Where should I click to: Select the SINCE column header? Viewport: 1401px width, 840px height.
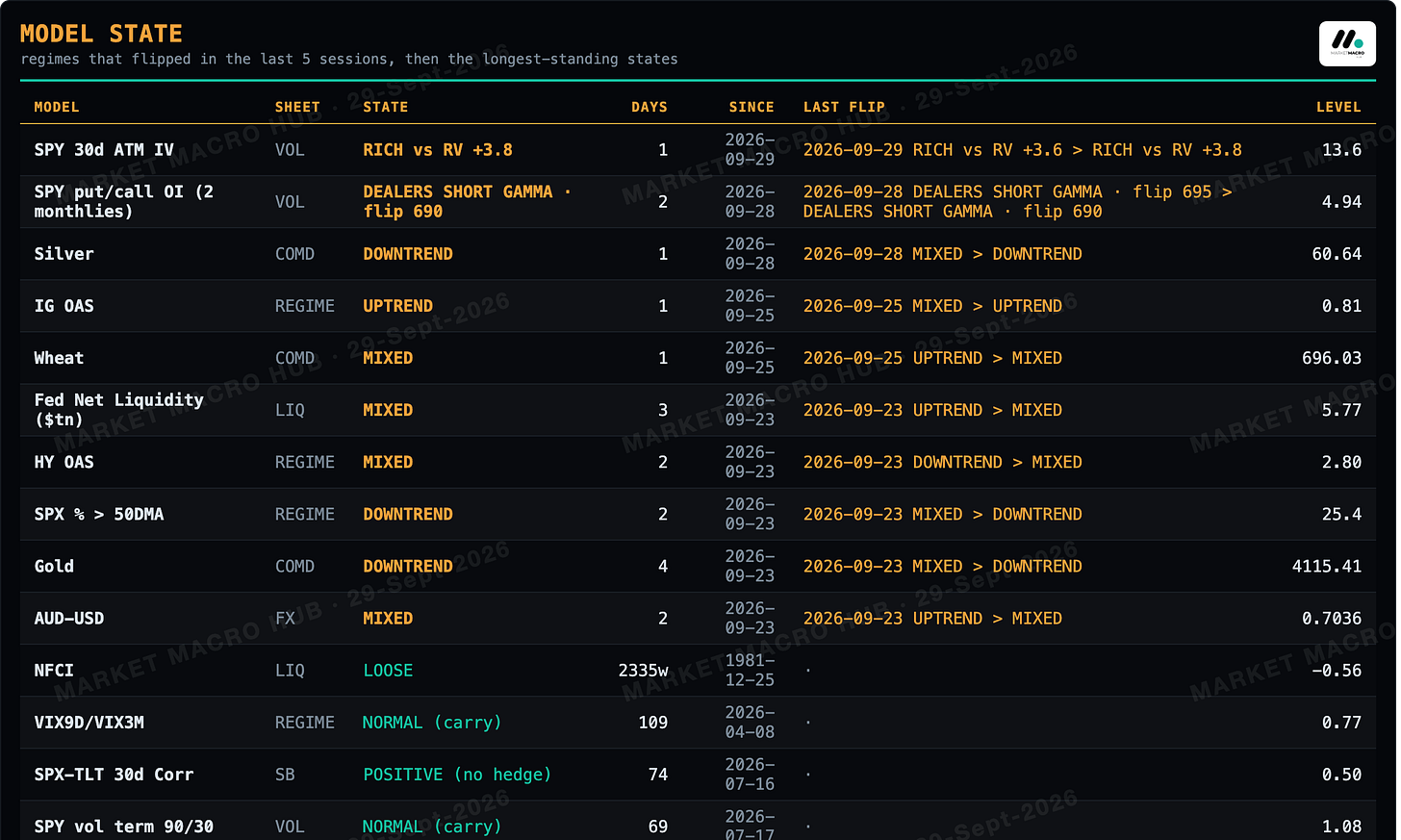click(x=751, y=107)
